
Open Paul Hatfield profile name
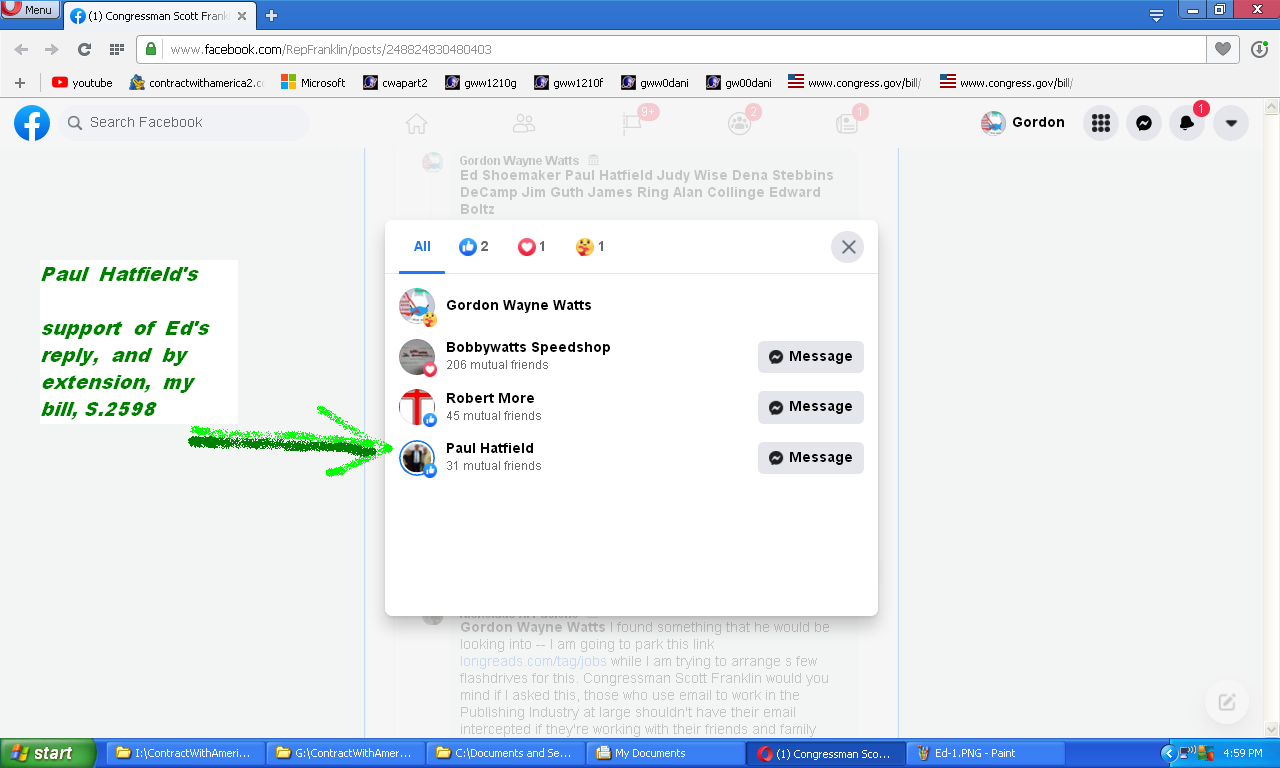[490, 448]
